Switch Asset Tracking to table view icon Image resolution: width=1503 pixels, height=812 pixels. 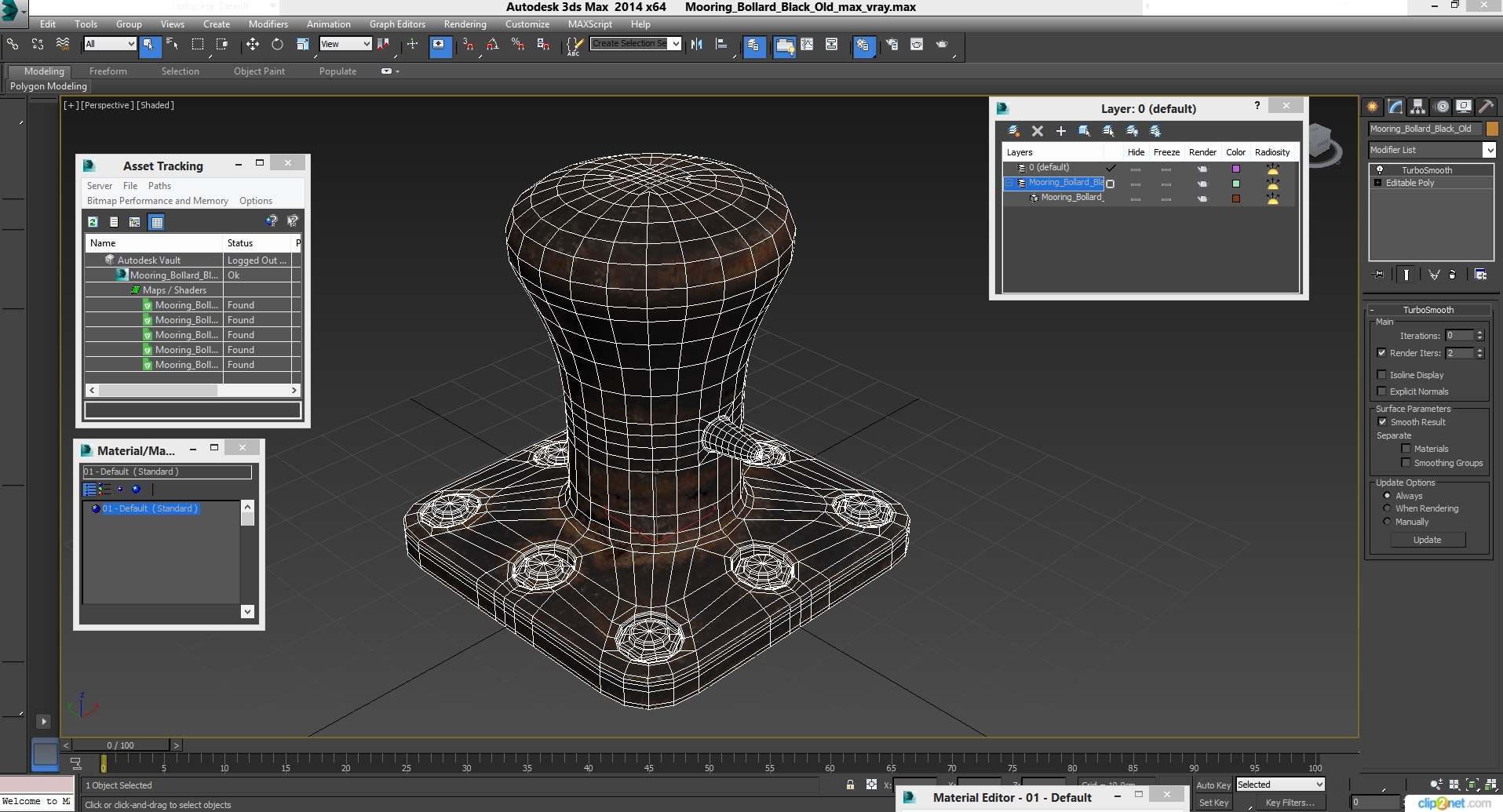click(x=157, y=222)
